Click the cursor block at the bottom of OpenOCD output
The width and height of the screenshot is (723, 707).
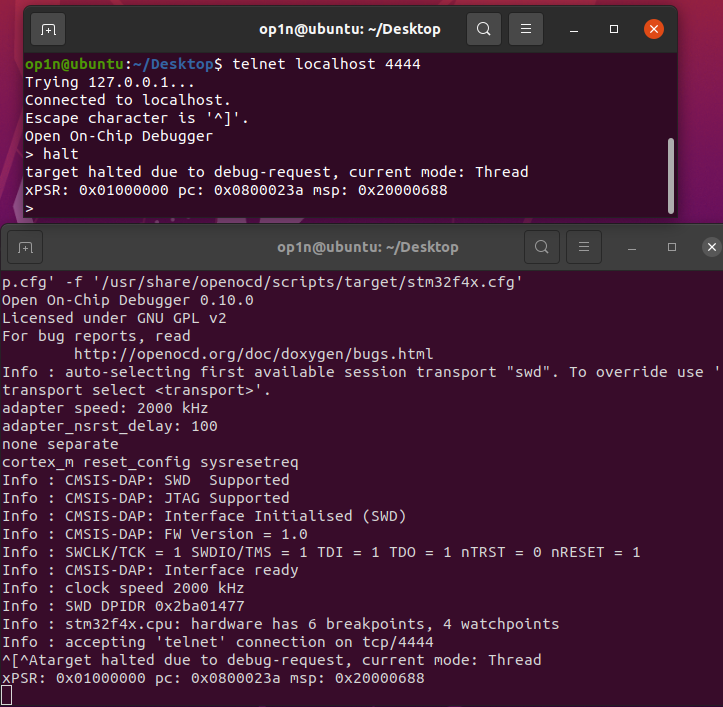click(6, 695)
